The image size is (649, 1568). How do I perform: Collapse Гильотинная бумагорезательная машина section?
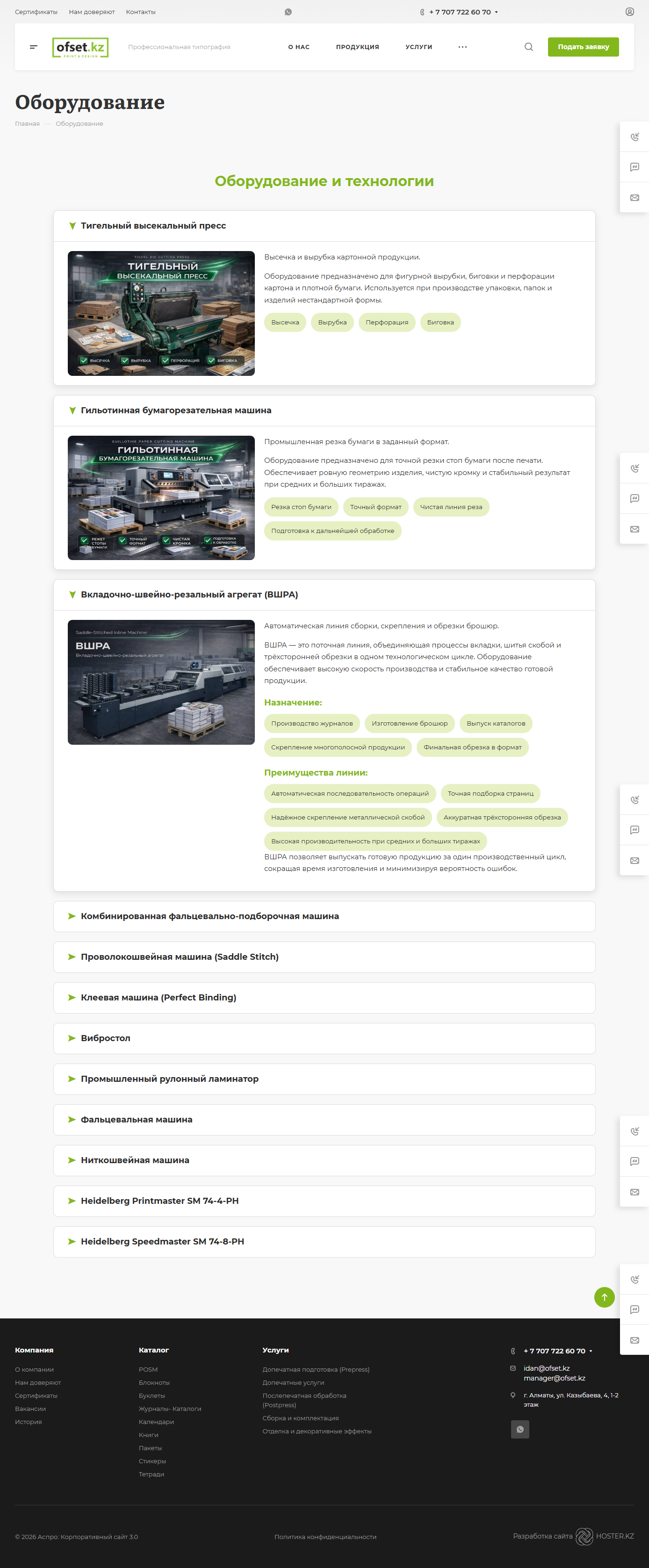pyautogui.click(x=324, y=411)
